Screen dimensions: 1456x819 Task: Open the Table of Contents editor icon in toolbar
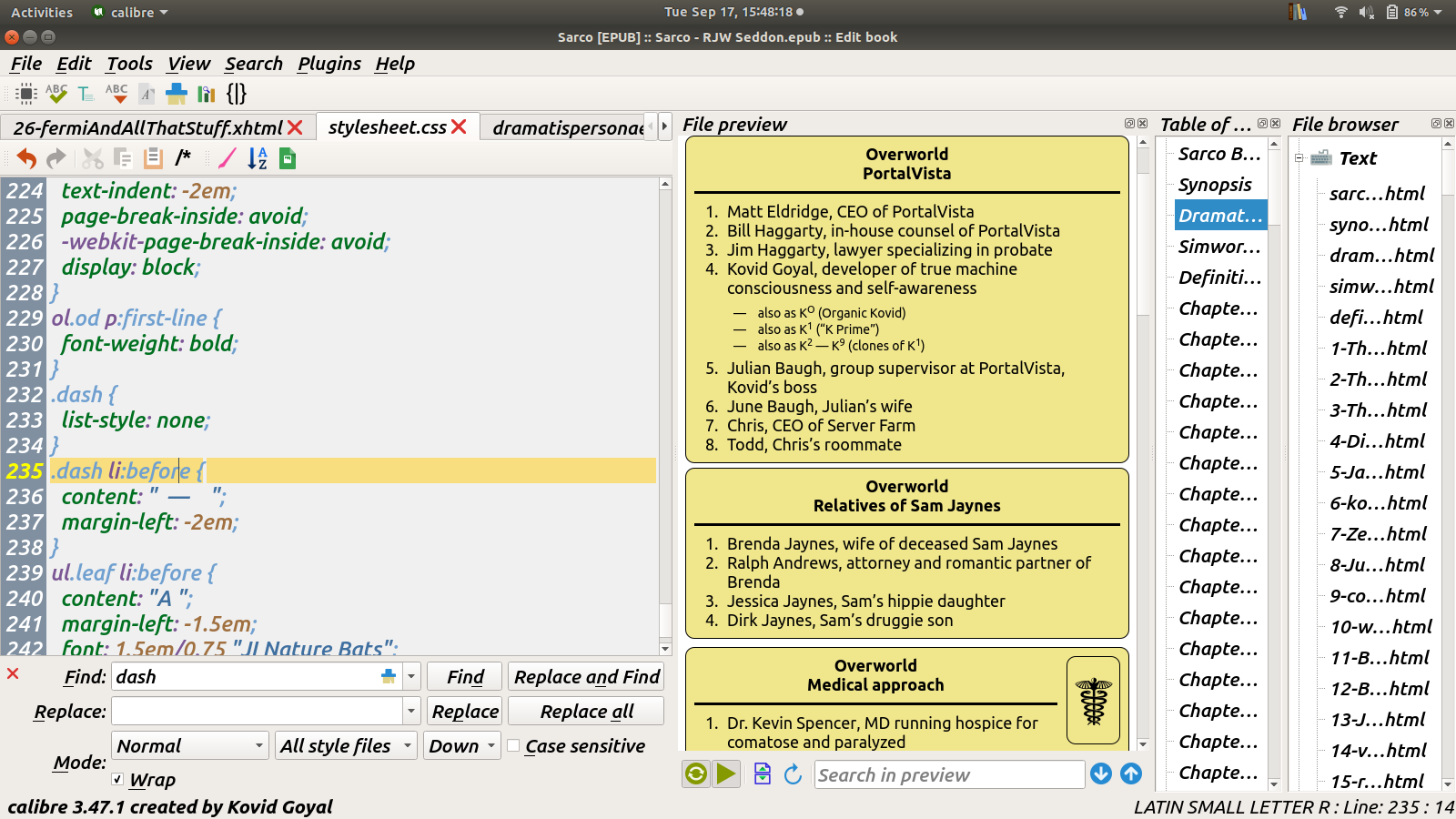(86, 94)
